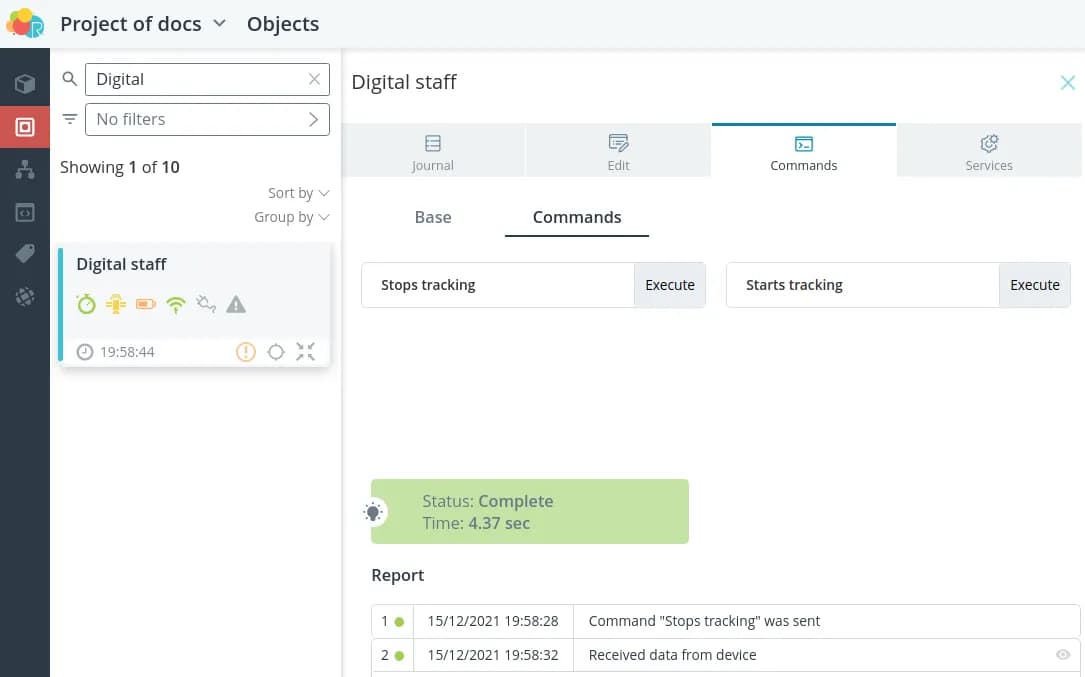Open the hierarchy tree icon in sidebar

[25, 170]
